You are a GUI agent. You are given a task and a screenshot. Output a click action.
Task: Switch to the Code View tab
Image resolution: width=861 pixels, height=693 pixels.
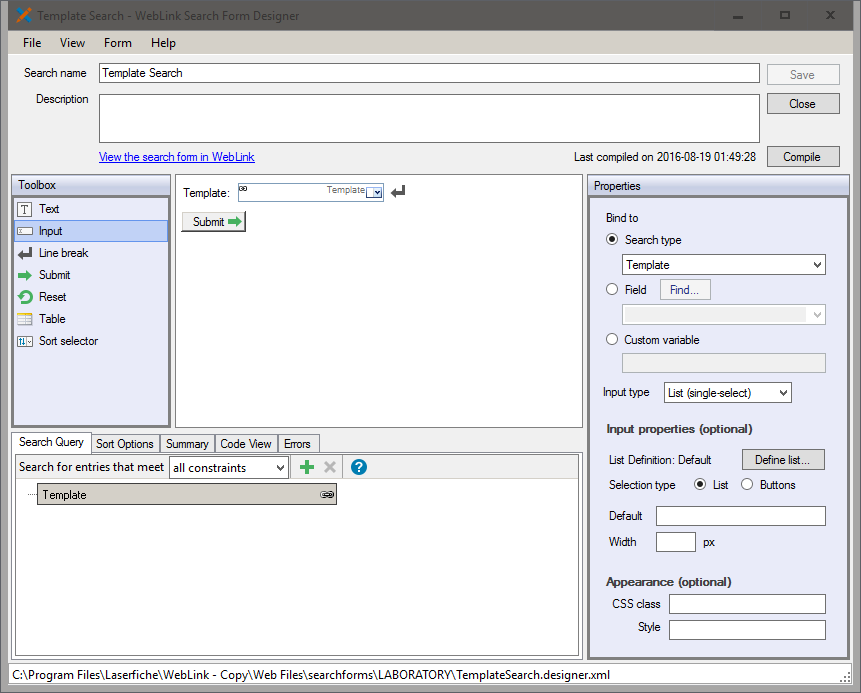click(x=245, y=444)
